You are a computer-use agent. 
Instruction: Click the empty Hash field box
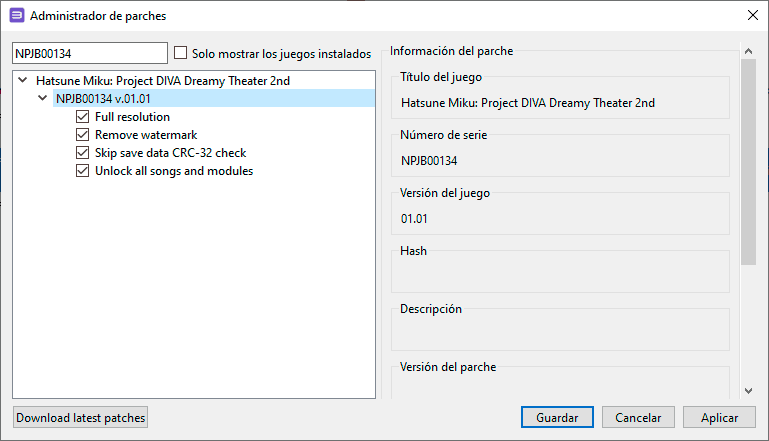pos(560,272)
